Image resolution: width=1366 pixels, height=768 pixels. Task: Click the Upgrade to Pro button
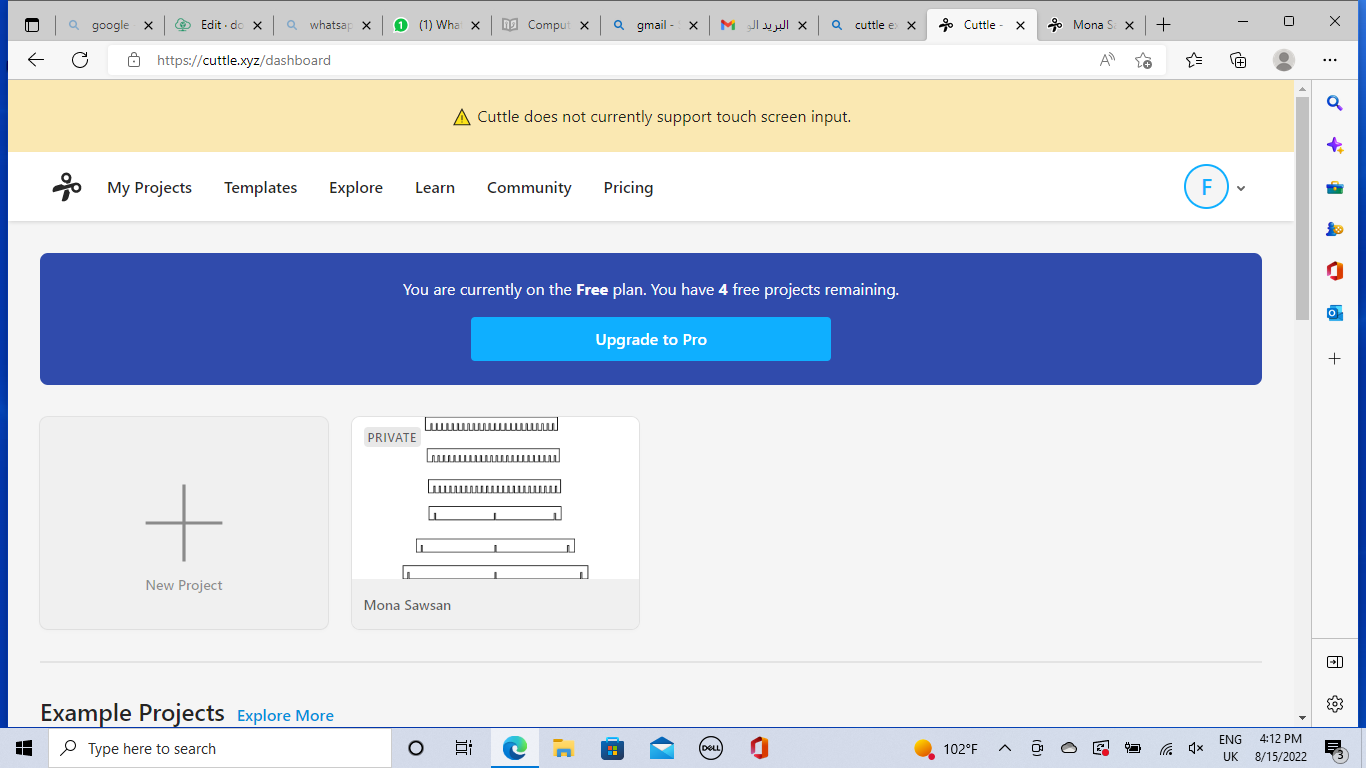pyautogui.click(x=650, y=339)
